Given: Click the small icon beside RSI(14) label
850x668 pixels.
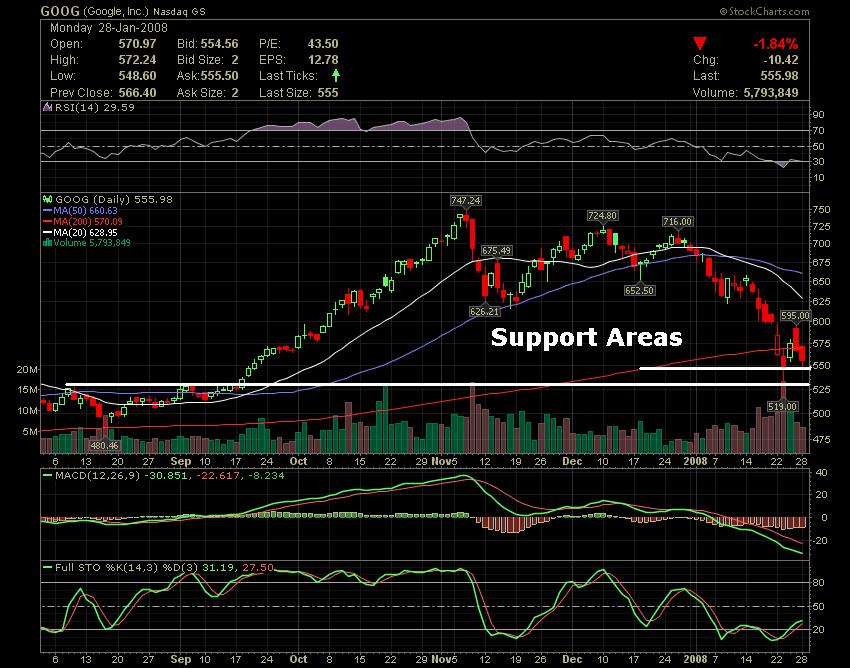Looking at the screenshot, I should coord(47,107).
